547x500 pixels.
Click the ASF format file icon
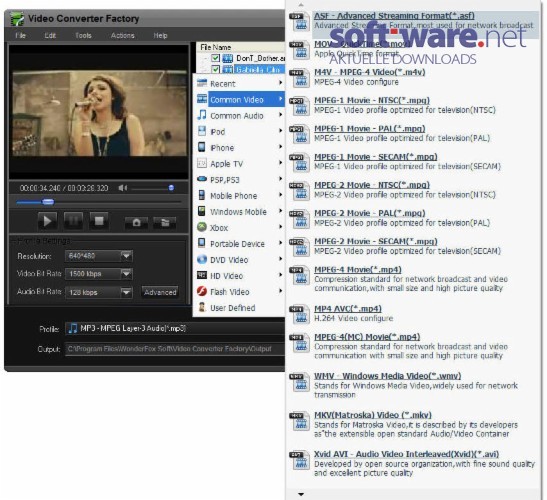click(299, 22)
